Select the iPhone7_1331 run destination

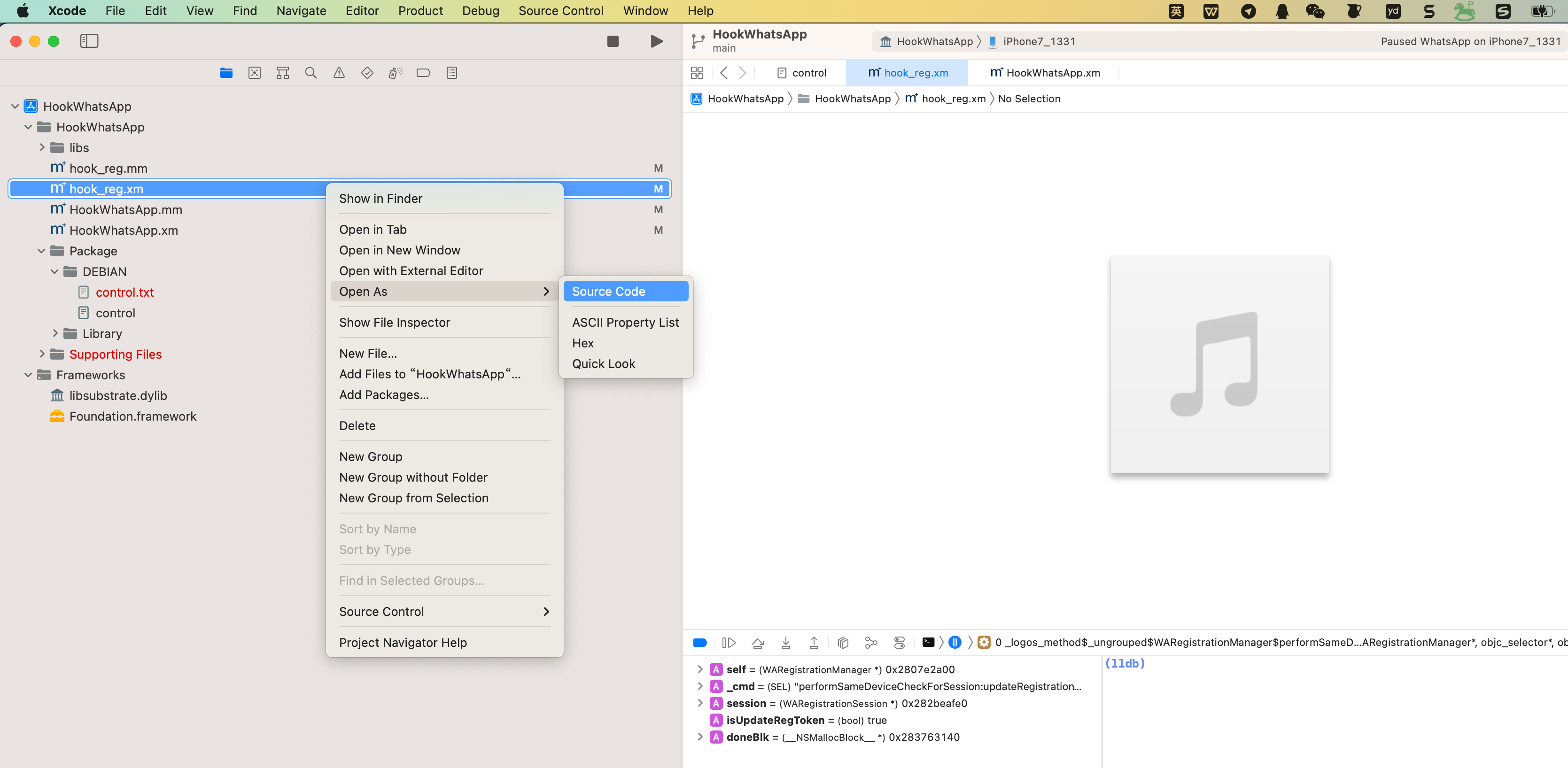[1032, 41]
